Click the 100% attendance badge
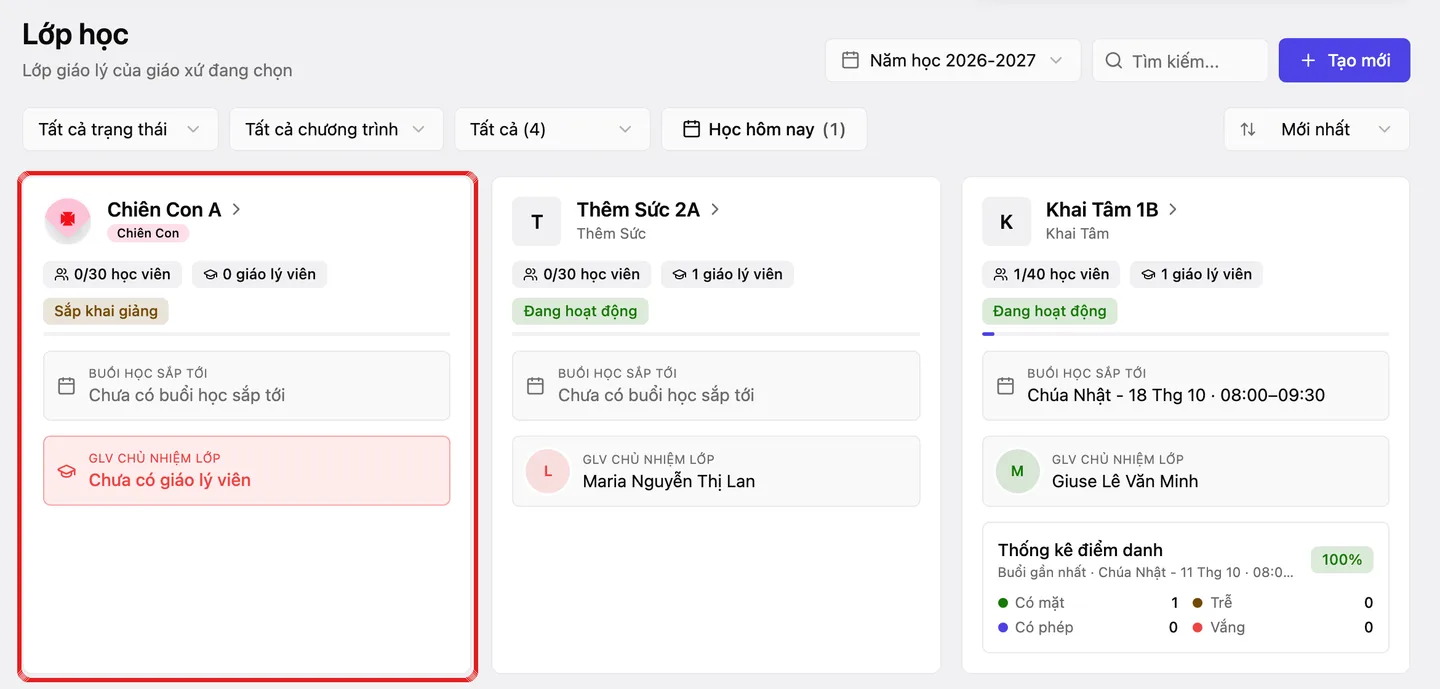The width and height of the screenshot is (1440, 689). click(1342, 559)
